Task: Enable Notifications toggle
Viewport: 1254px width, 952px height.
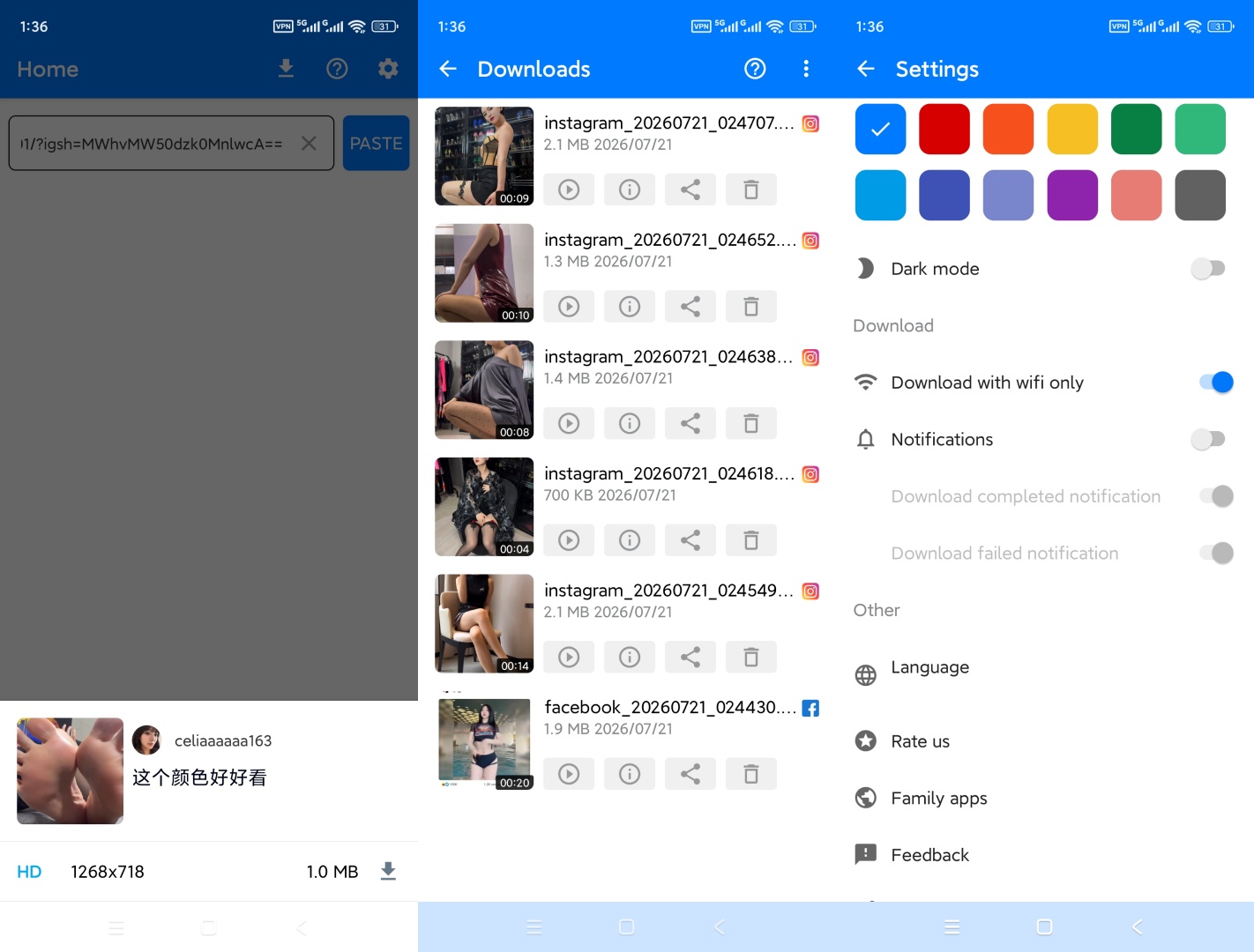Action: 1208,439
